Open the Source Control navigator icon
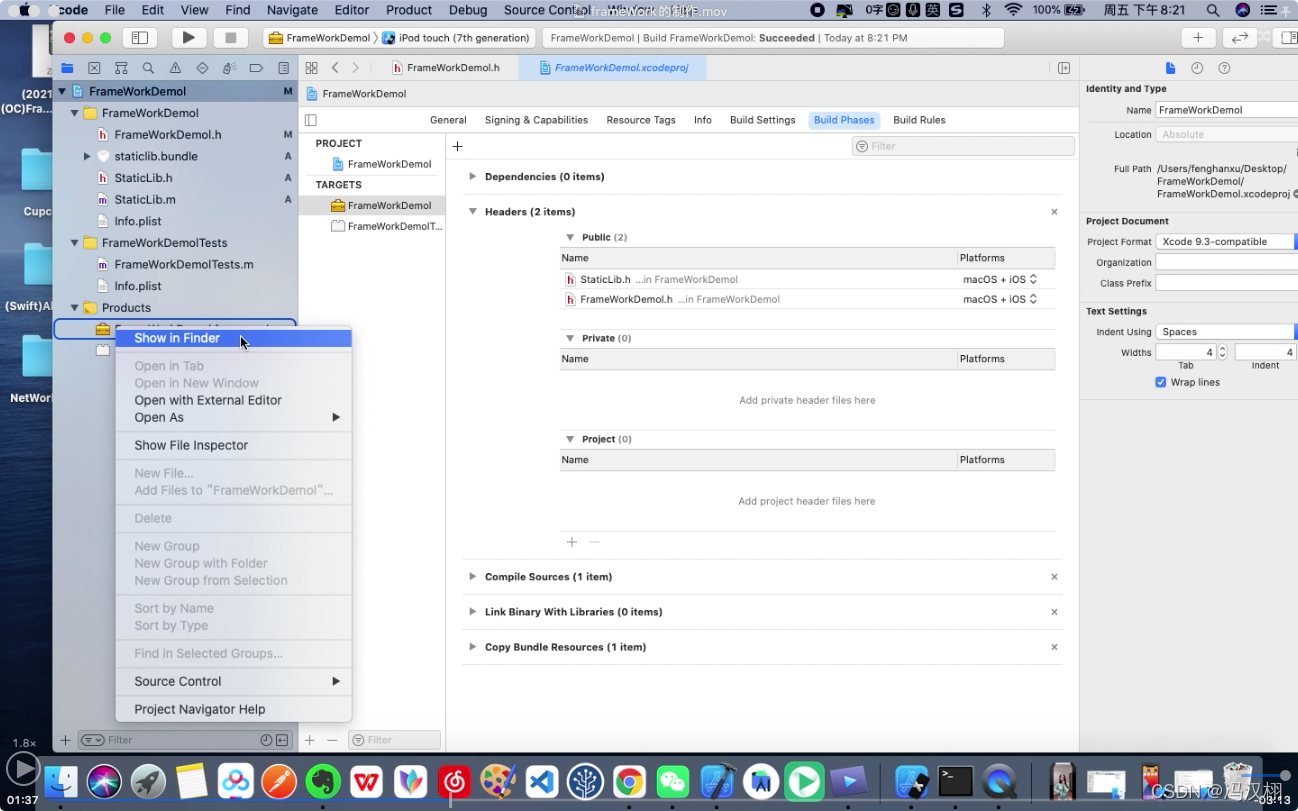The width and height of the screenshot is (1298, 811). [x=94, y=68]
